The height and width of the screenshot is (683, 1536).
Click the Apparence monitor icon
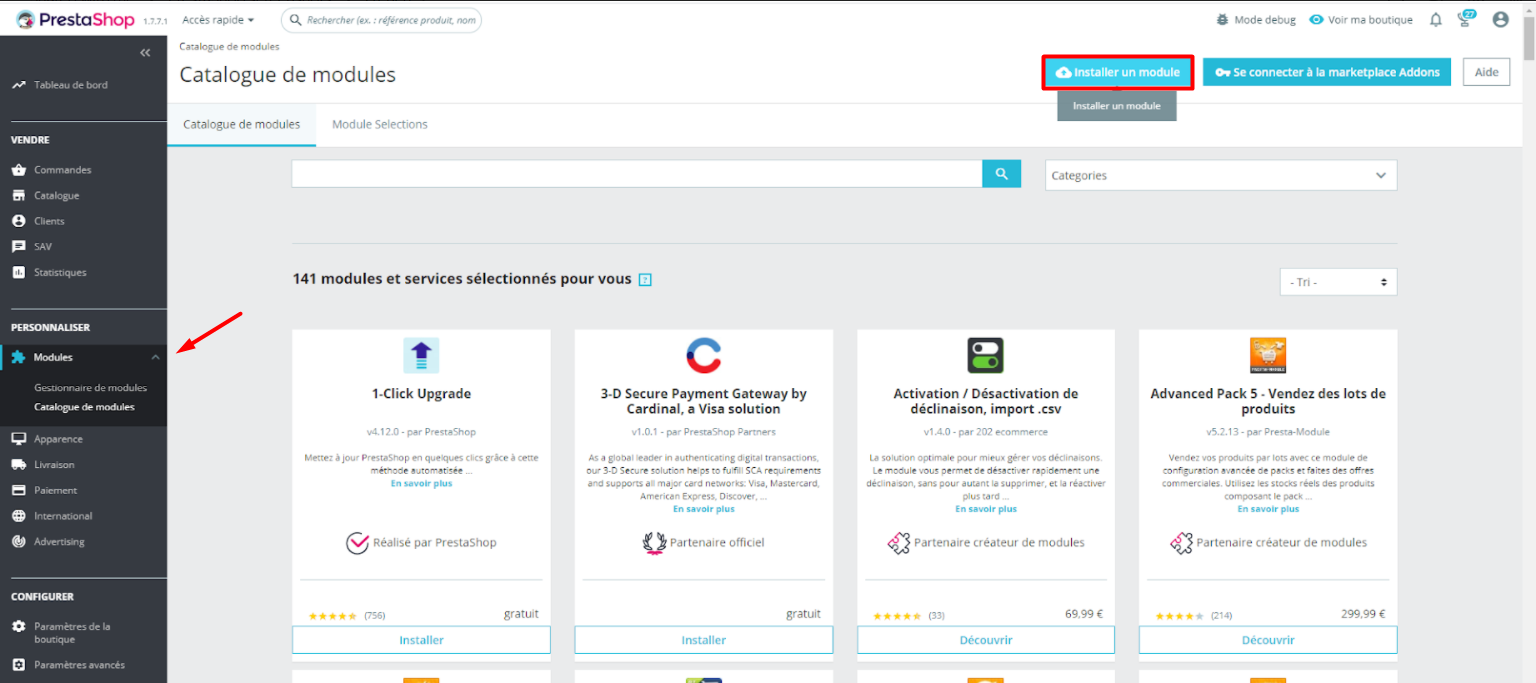coord(18,439)
